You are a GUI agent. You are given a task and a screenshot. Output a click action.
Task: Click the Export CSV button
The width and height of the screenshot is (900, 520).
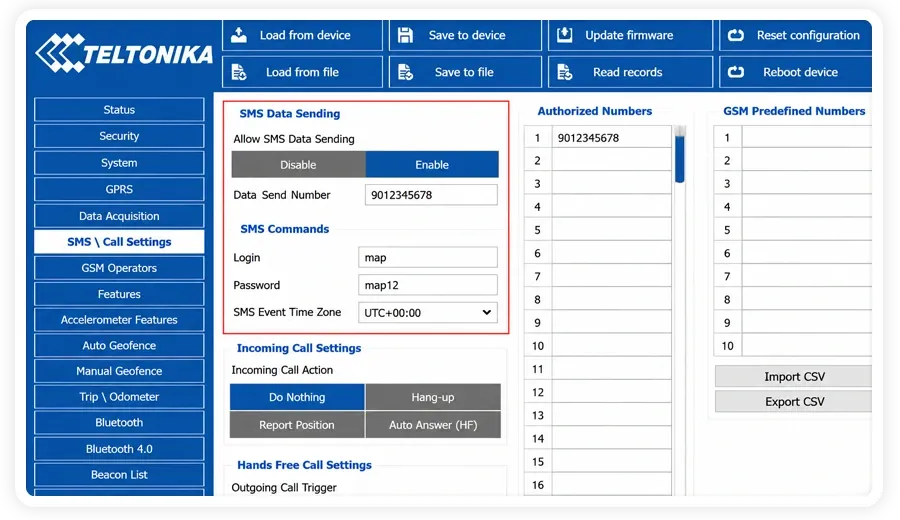[794, 402]
